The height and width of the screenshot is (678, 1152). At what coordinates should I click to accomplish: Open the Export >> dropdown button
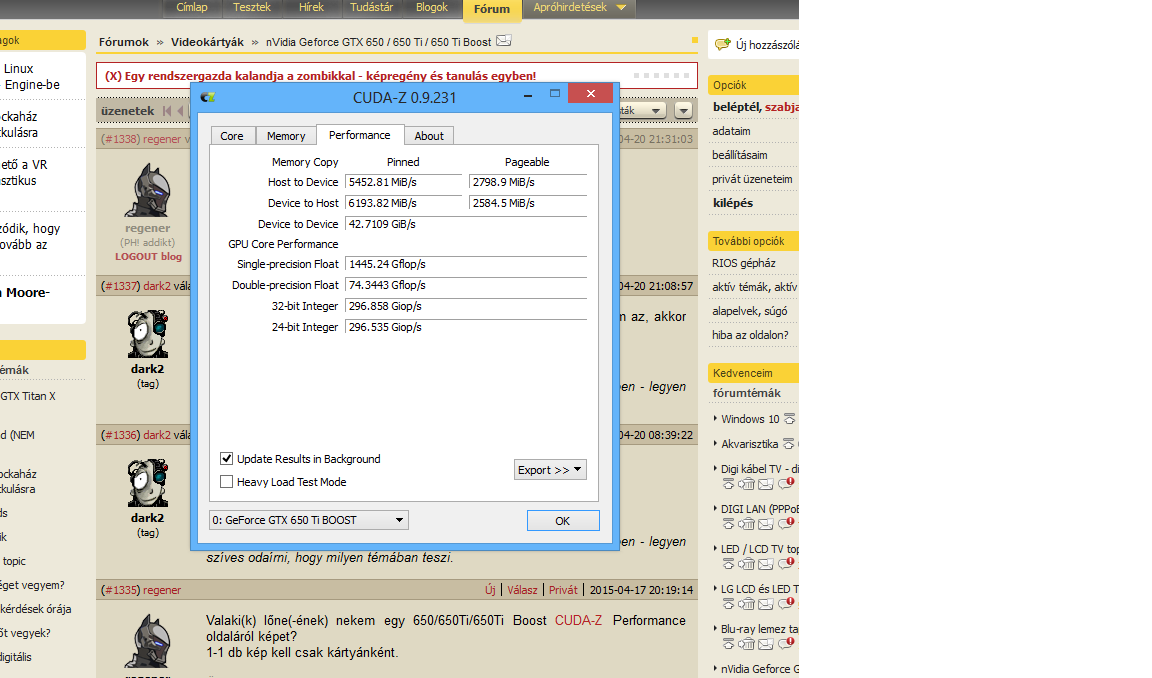click(x=550, y=469)
